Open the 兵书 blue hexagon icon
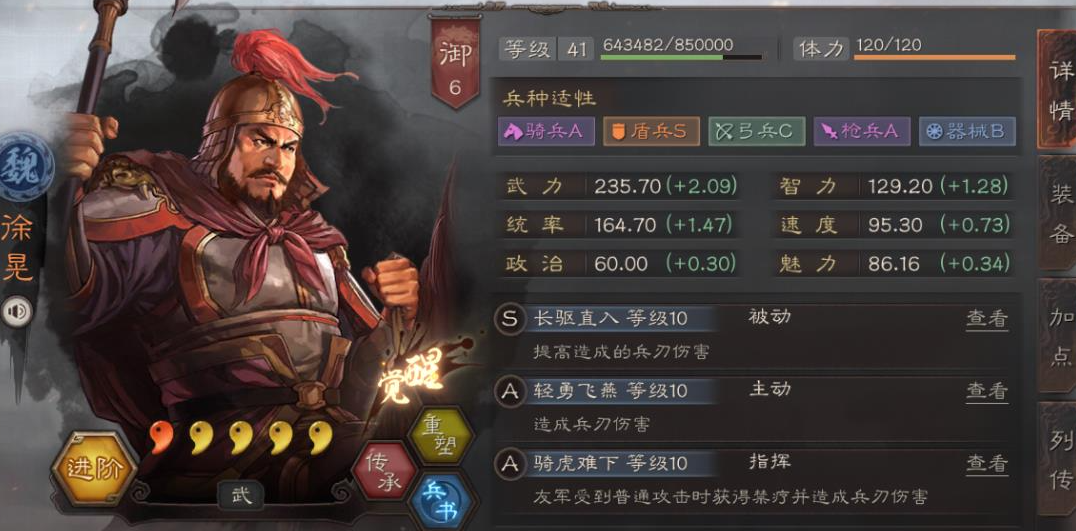Image resolution: width=1076 pixels, height=531 pixels. pyautogui.click(x=441, y=502)
